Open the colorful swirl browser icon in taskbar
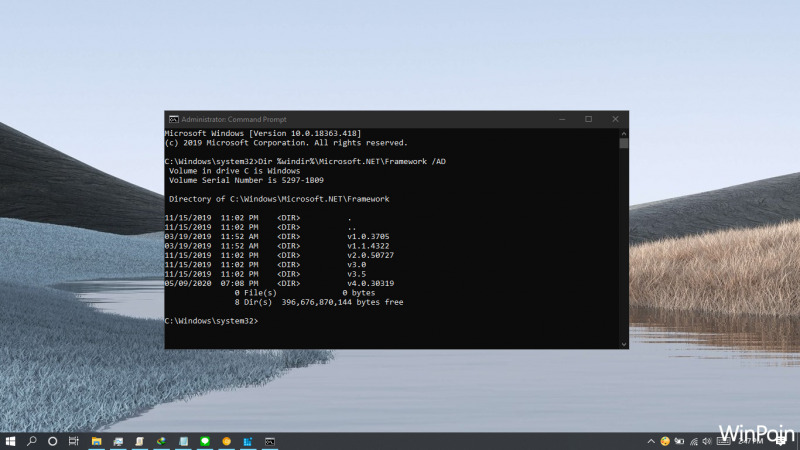800x450 pixels. (x=162, y=441)
